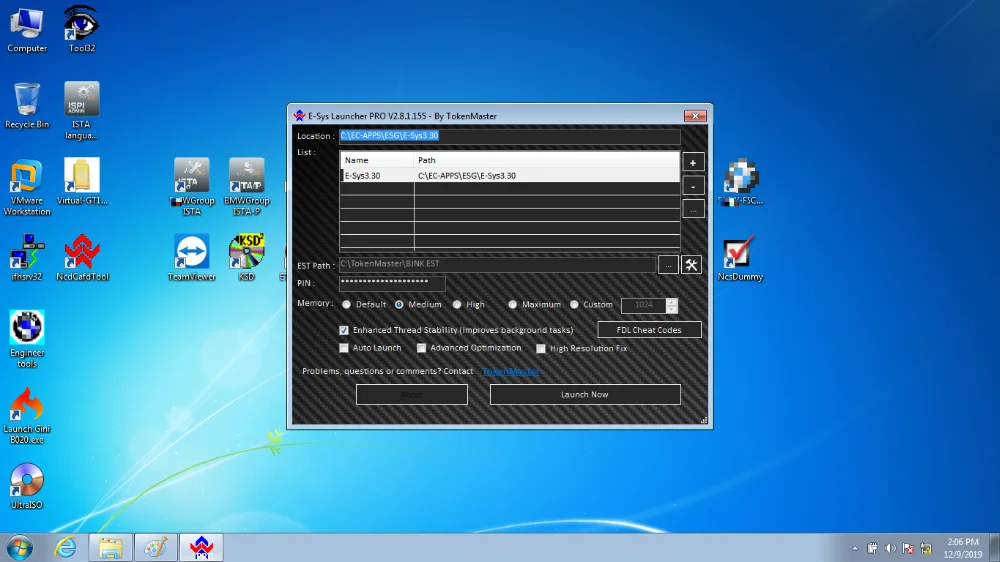The height and width of the screenshot is (562, 1000).
Task: Open the EST tools wrench icon button
Action: pyautogui.click(x=691, y=265)
